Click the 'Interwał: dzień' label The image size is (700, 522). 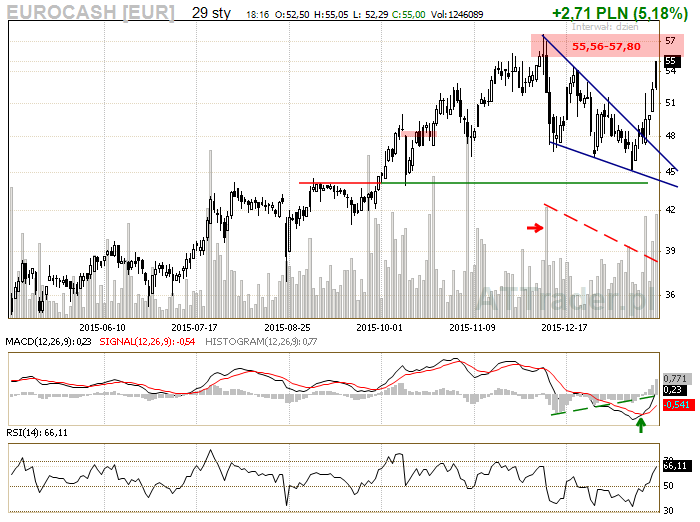605,27
